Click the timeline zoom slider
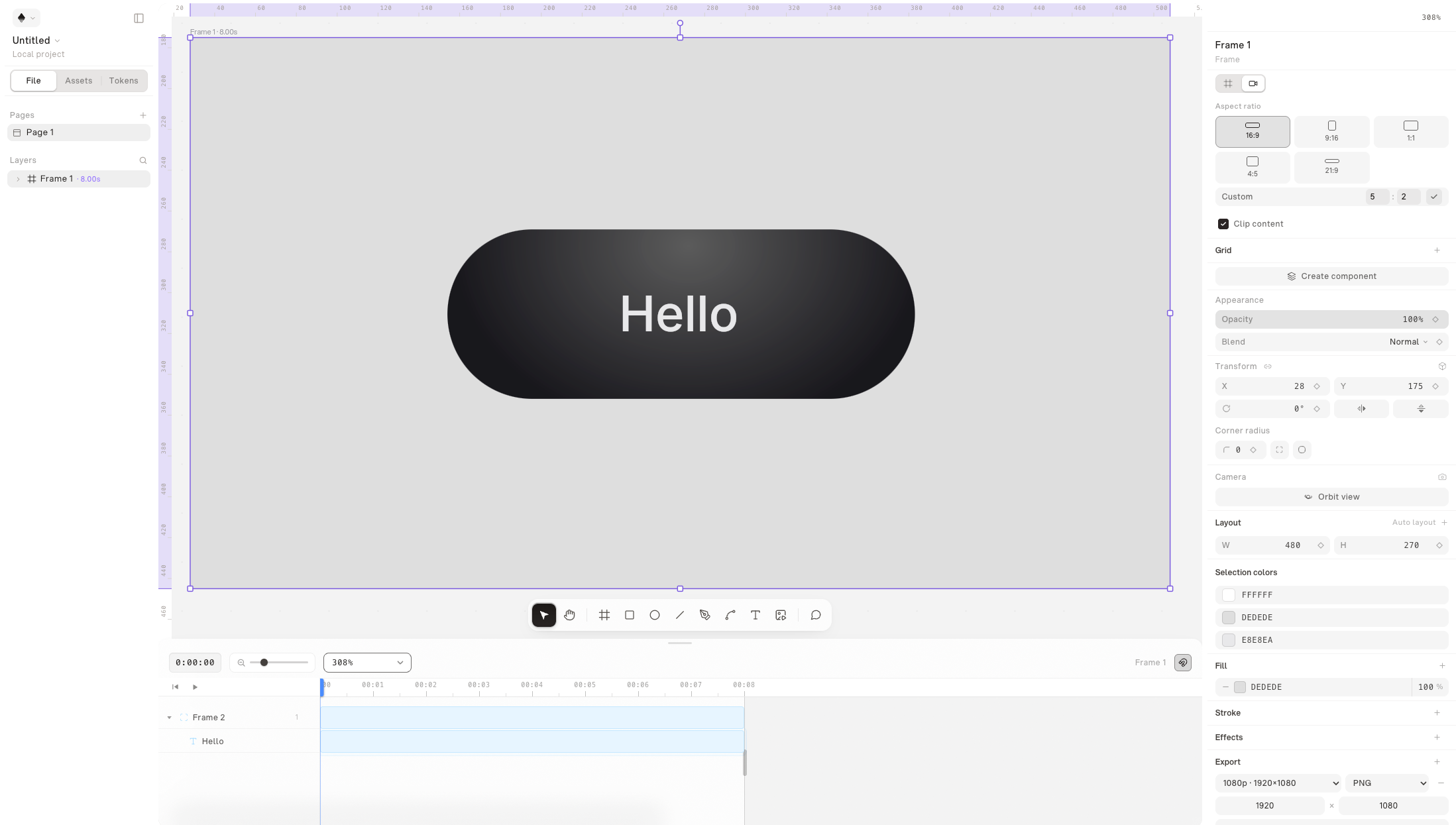The image size is (1456, 825). (x=278, y=663)
